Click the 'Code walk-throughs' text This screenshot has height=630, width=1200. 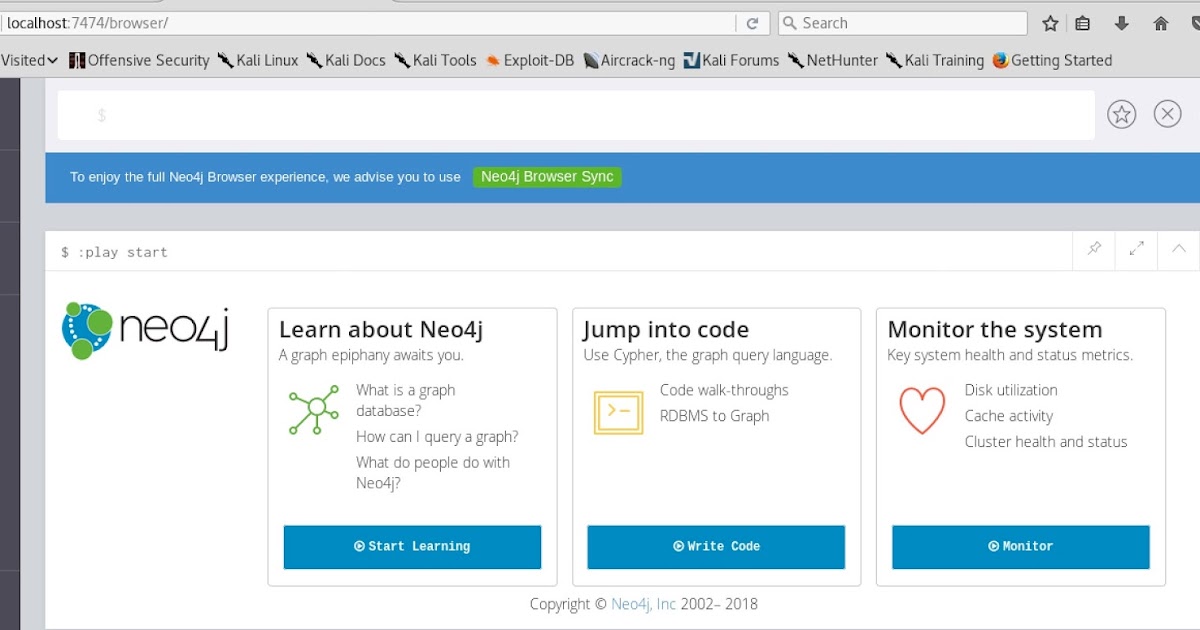coord(724,390)
